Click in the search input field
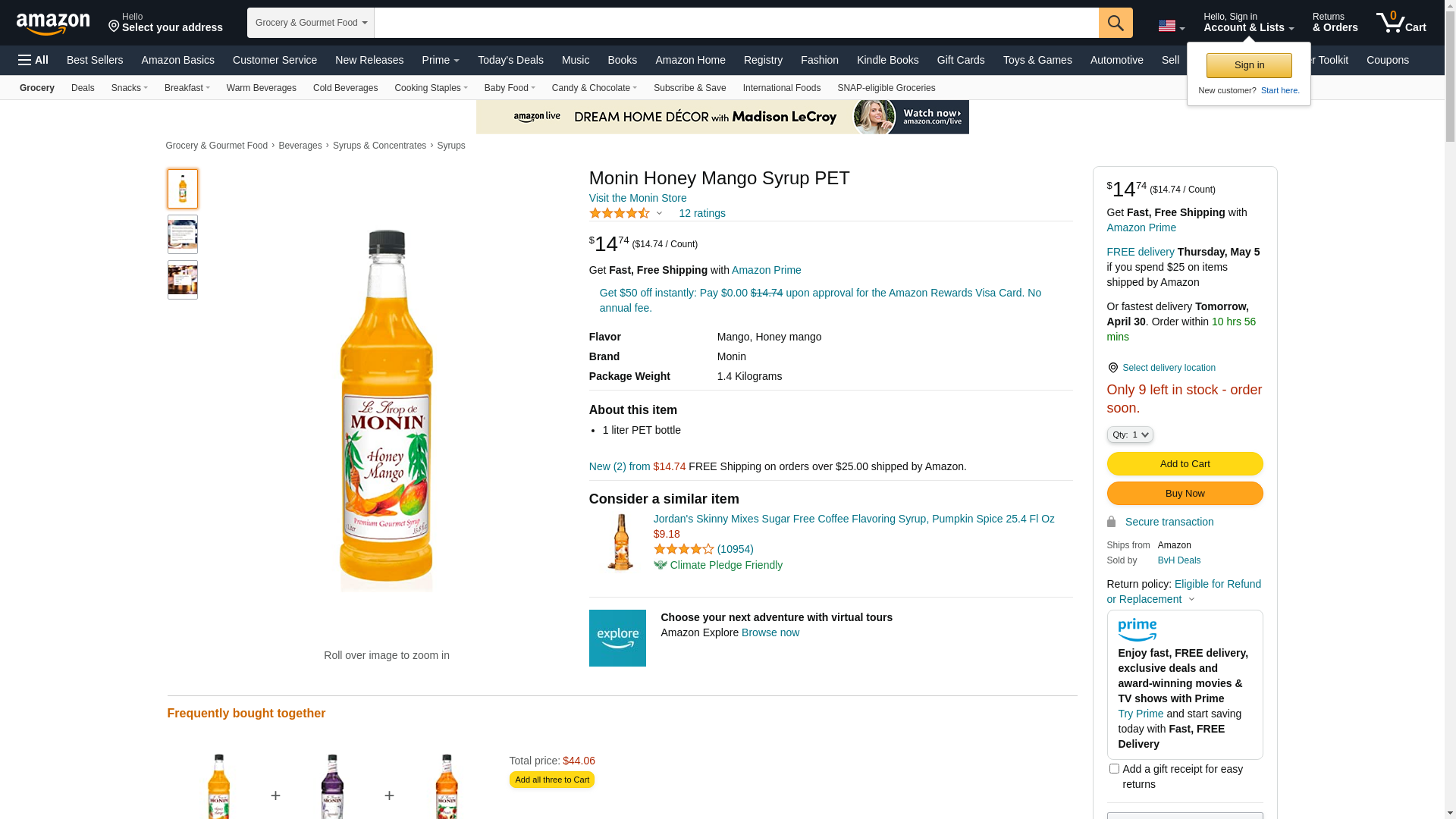1456x819 pixels. [736, 23]
